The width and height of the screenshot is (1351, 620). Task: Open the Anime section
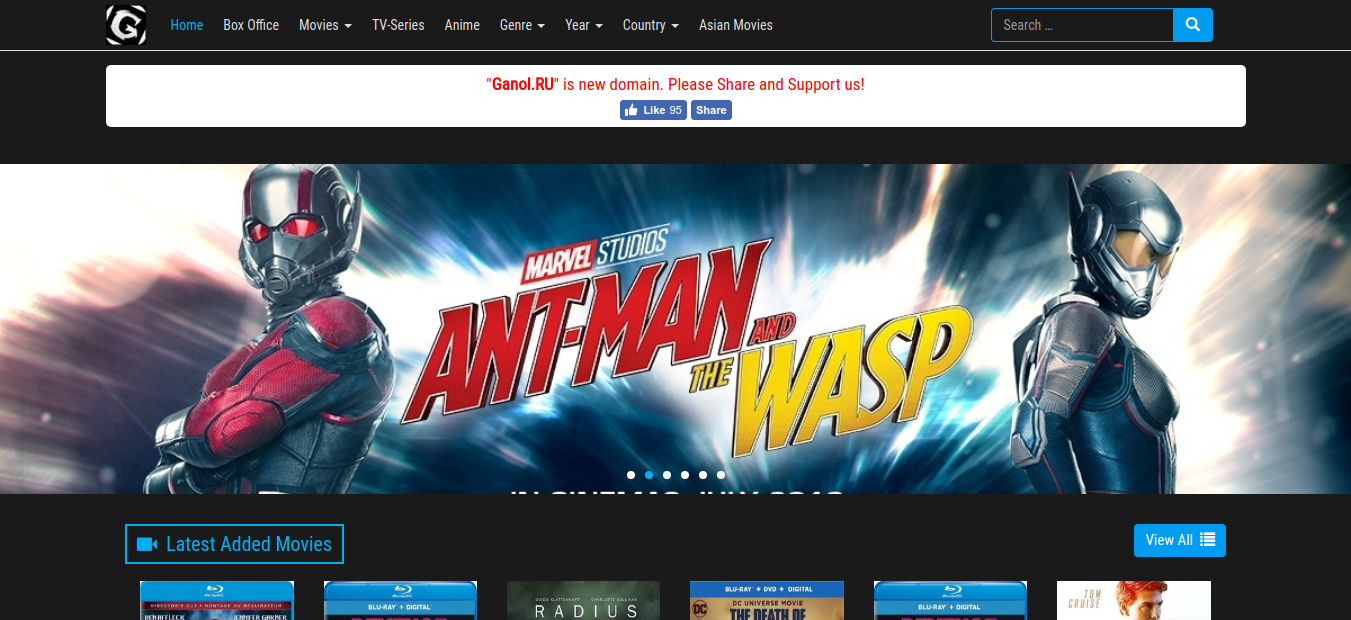pyautogui.click(x=461, y=25)
